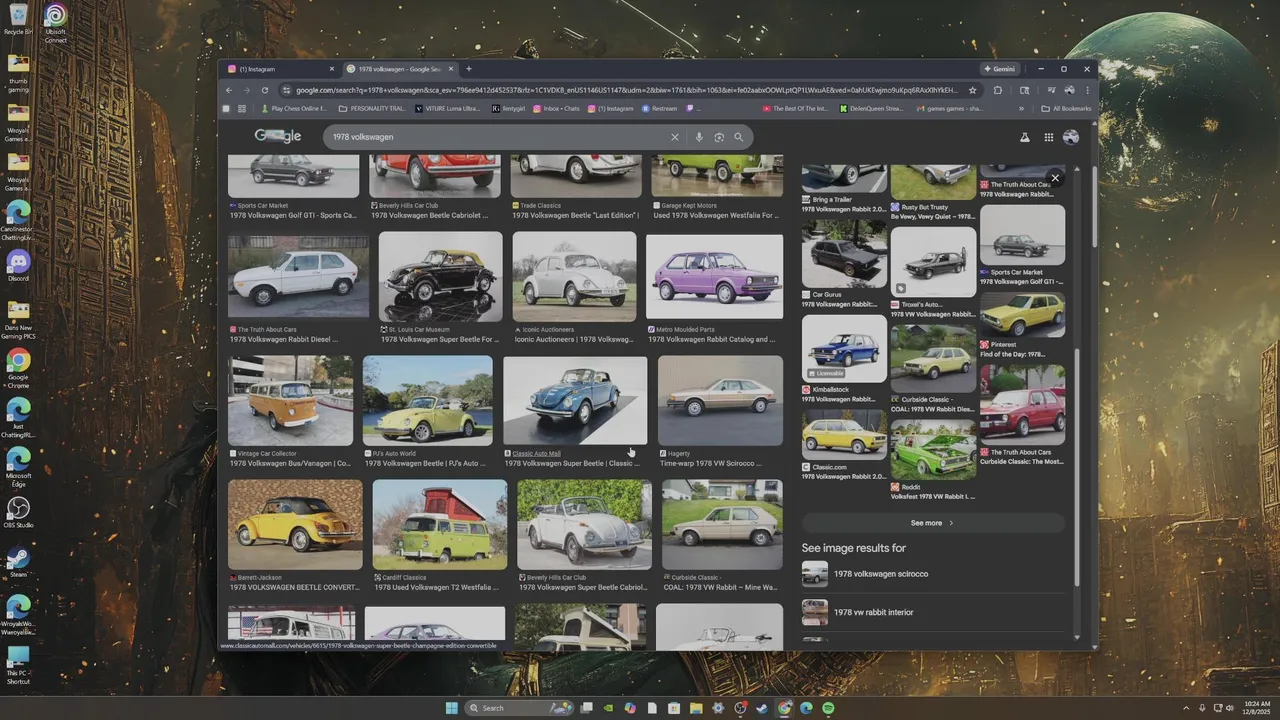This screenshot has width=1280, height=720.
Task: Close the image preview side panel
Action: 1055,178
